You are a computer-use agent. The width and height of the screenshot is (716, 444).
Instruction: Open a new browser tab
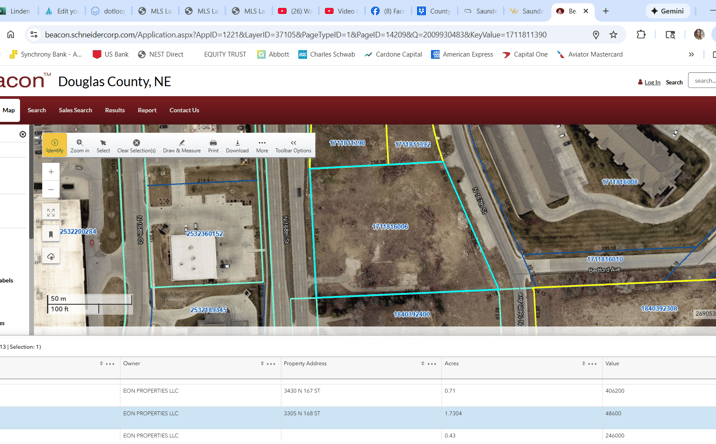coord(605,11)
